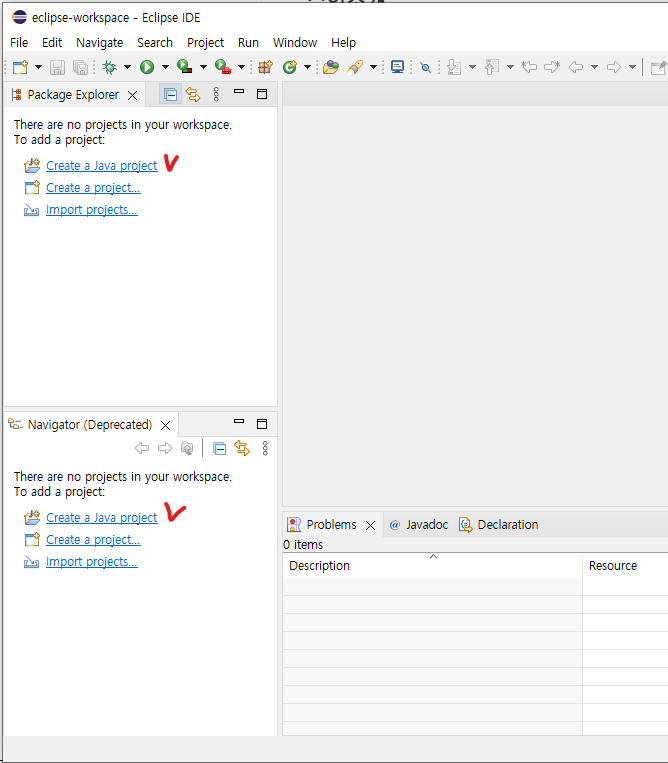The height and width of the screenshot is (763, 668).
Task: Select the Package Explorer tab
Action: click(x=73, y=94)
